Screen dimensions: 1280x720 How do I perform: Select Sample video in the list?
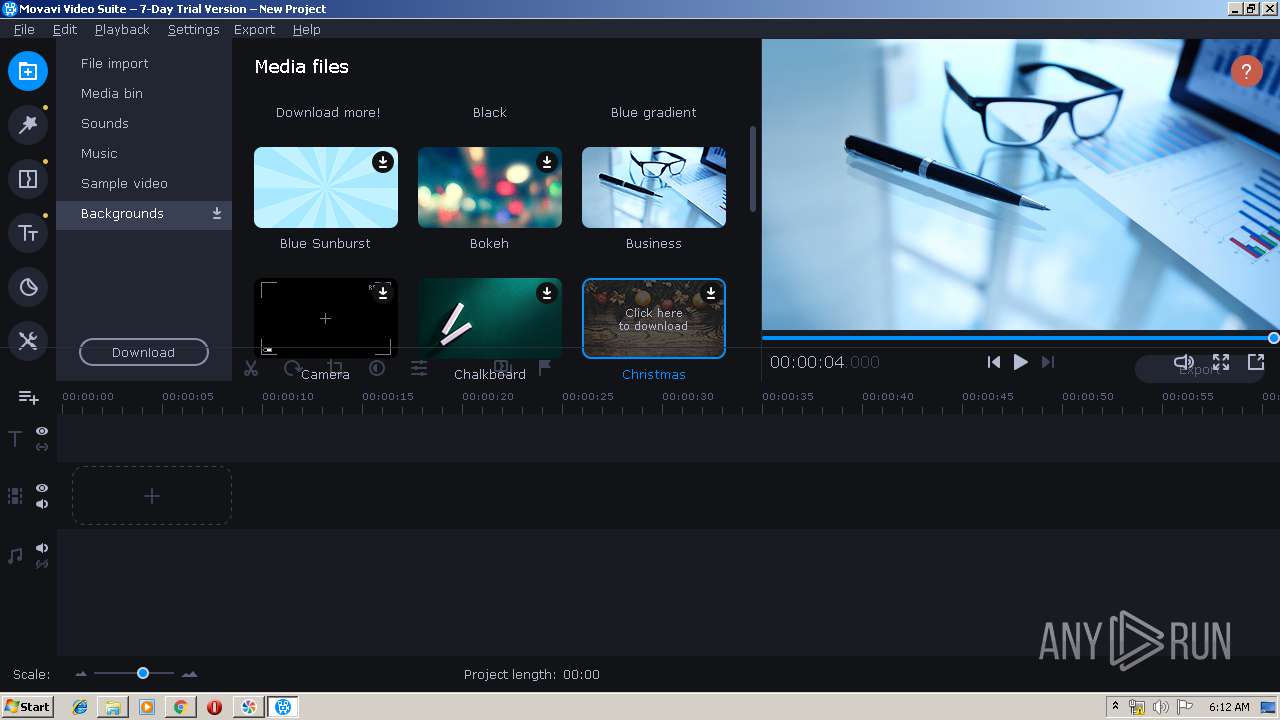(144, 183)
